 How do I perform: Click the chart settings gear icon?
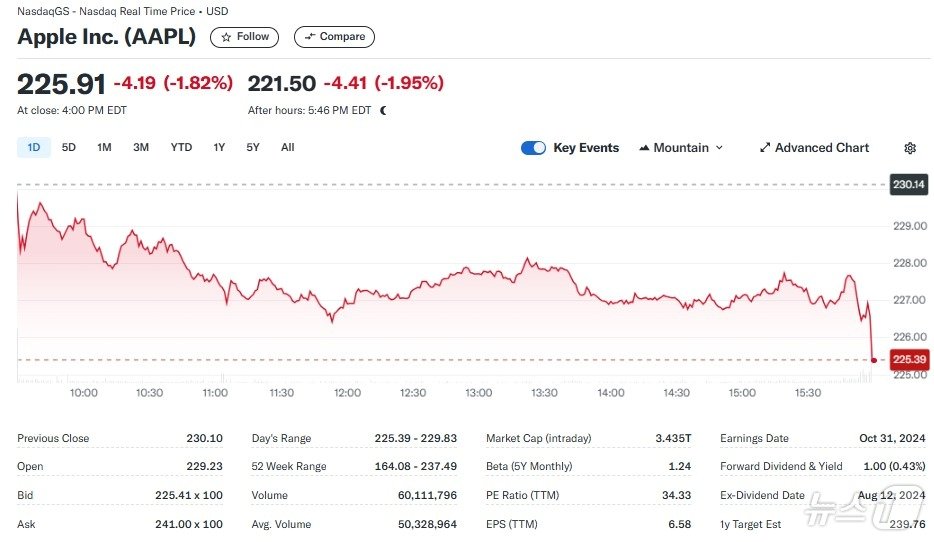pos(909,148)
